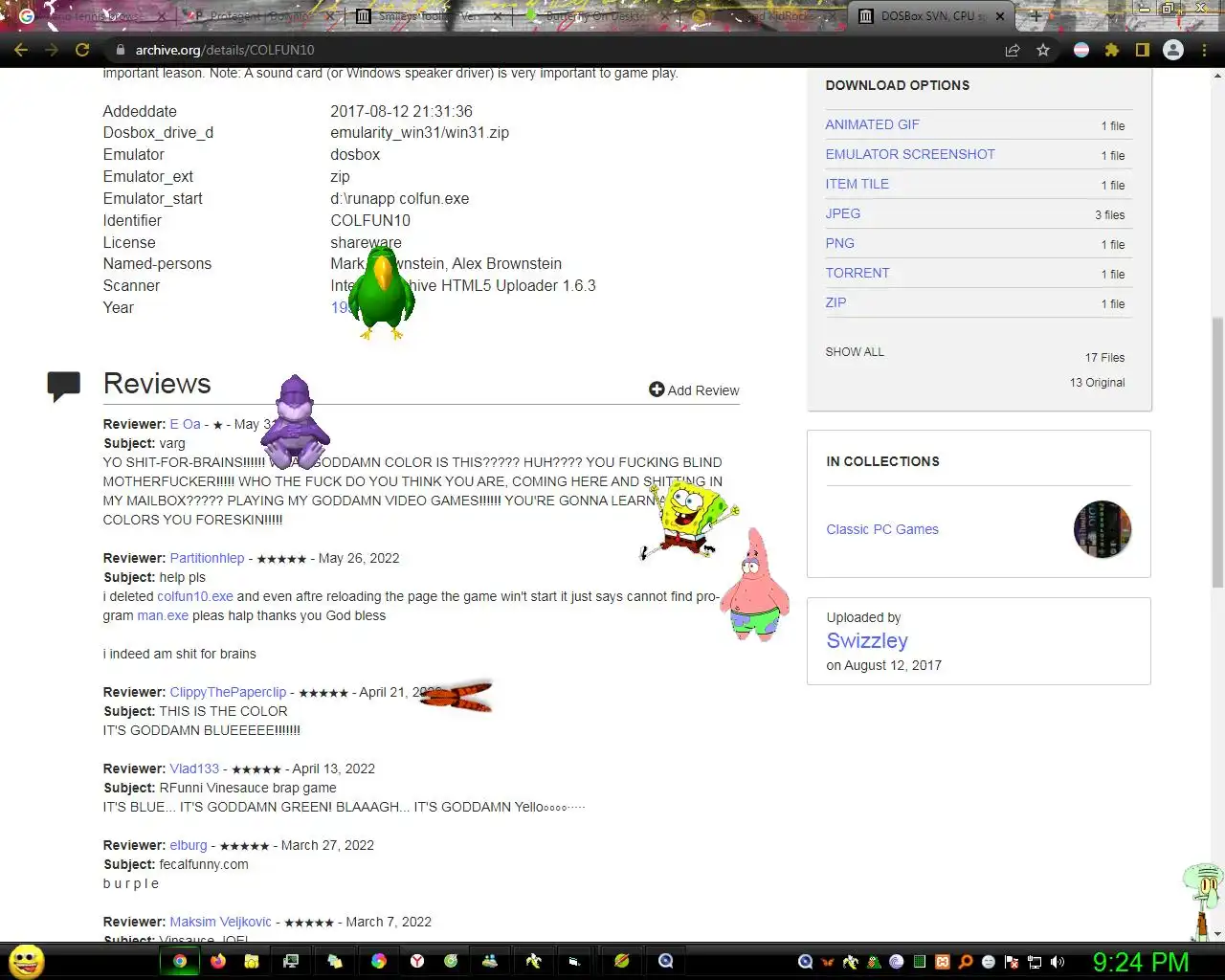Close the Butterfly On Desktop tab
The height and width of the screenshot is (980, 1225).
666,16
